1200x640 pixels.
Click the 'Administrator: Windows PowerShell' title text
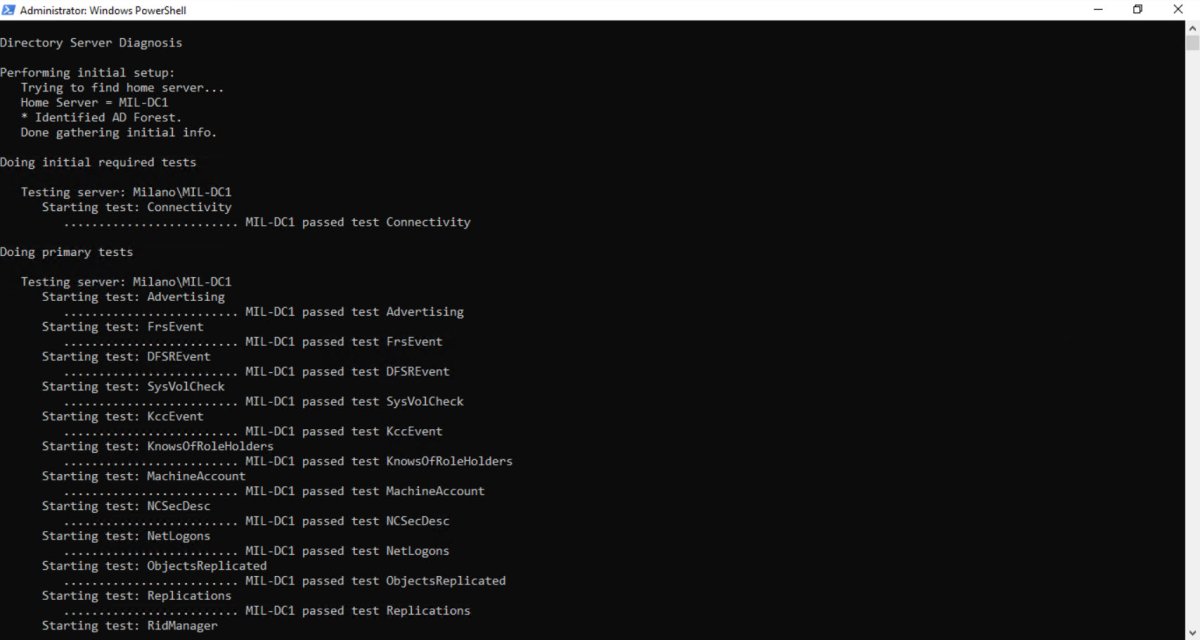click(103, 10)
